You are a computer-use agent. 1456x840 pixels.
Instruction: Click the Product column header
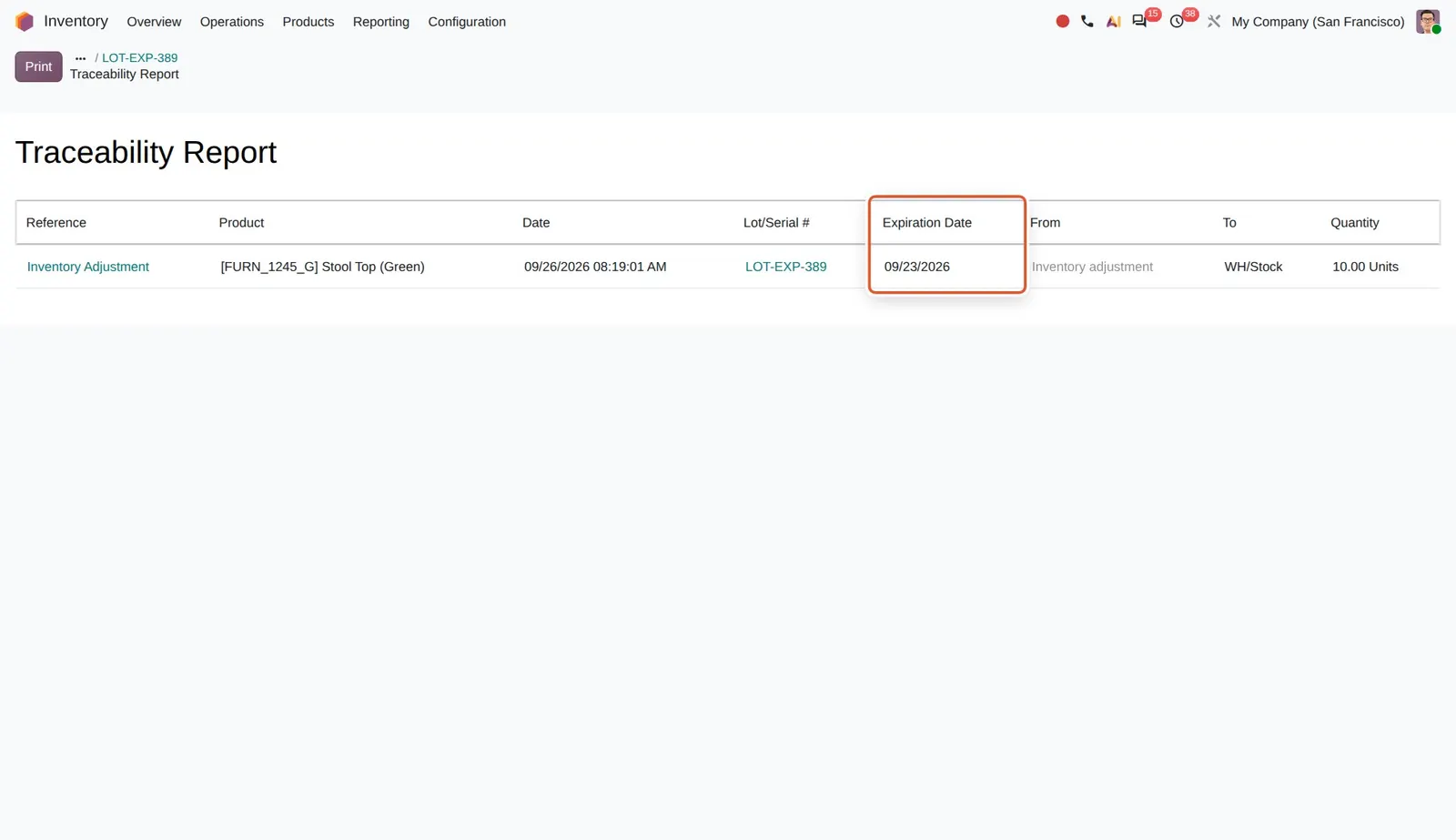coord(241,222)
